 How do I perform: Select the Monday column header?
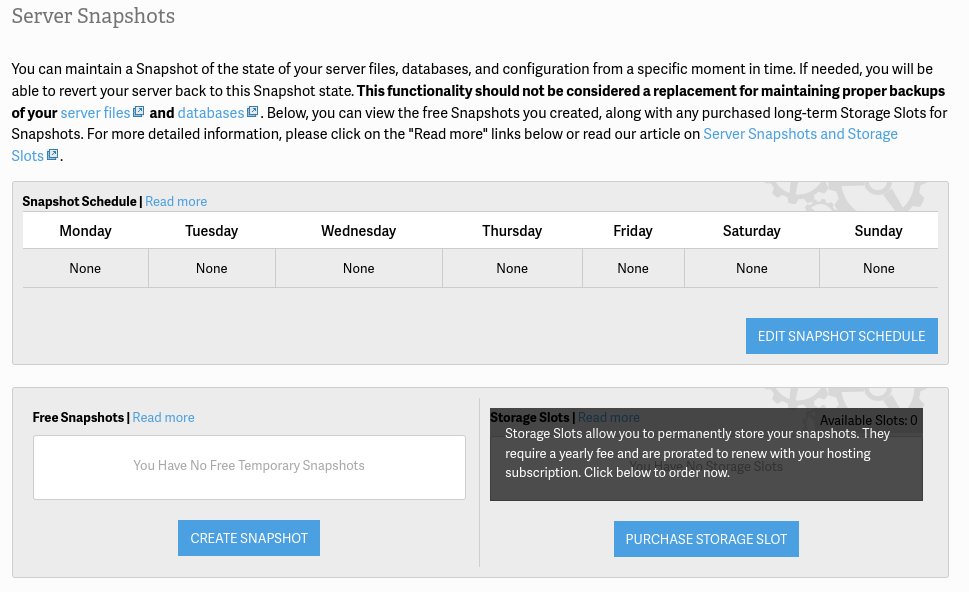(x=85, y=231)
